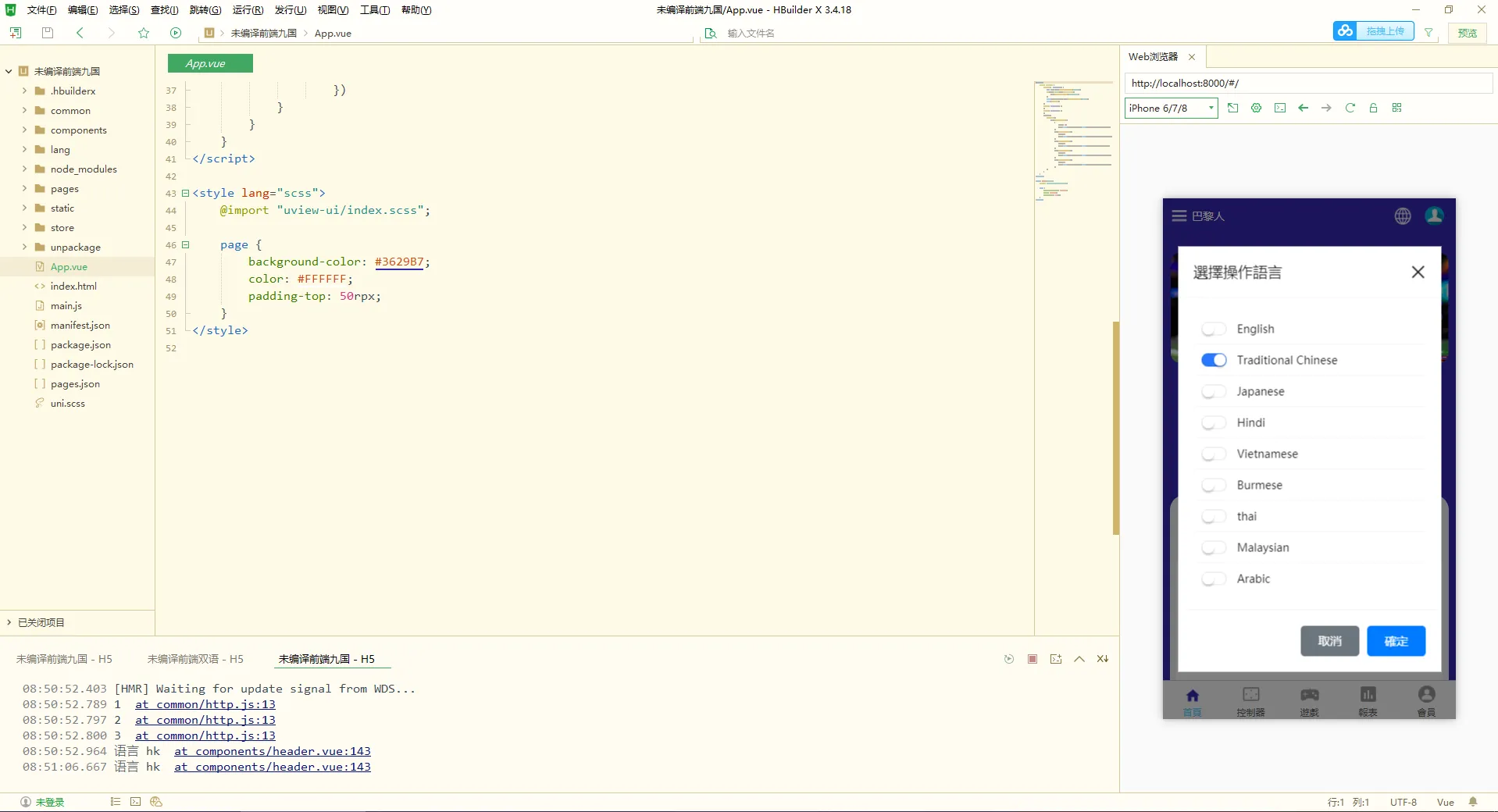Image resolution: width=1498 pixels, height=812 pixels.
Task: Open the 编辑(E) menu
Action: point(83,10)
